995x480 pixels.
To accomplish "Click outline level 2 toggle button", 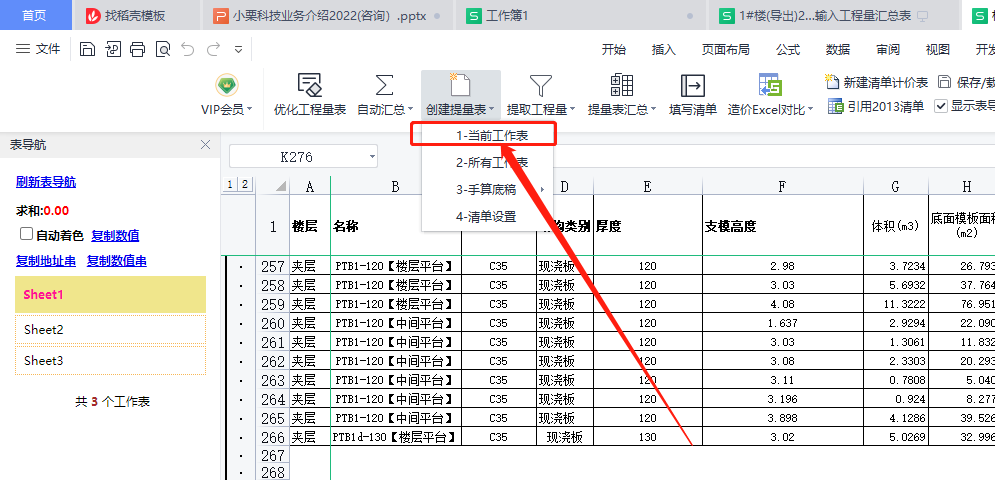I will tap(245, 184).
